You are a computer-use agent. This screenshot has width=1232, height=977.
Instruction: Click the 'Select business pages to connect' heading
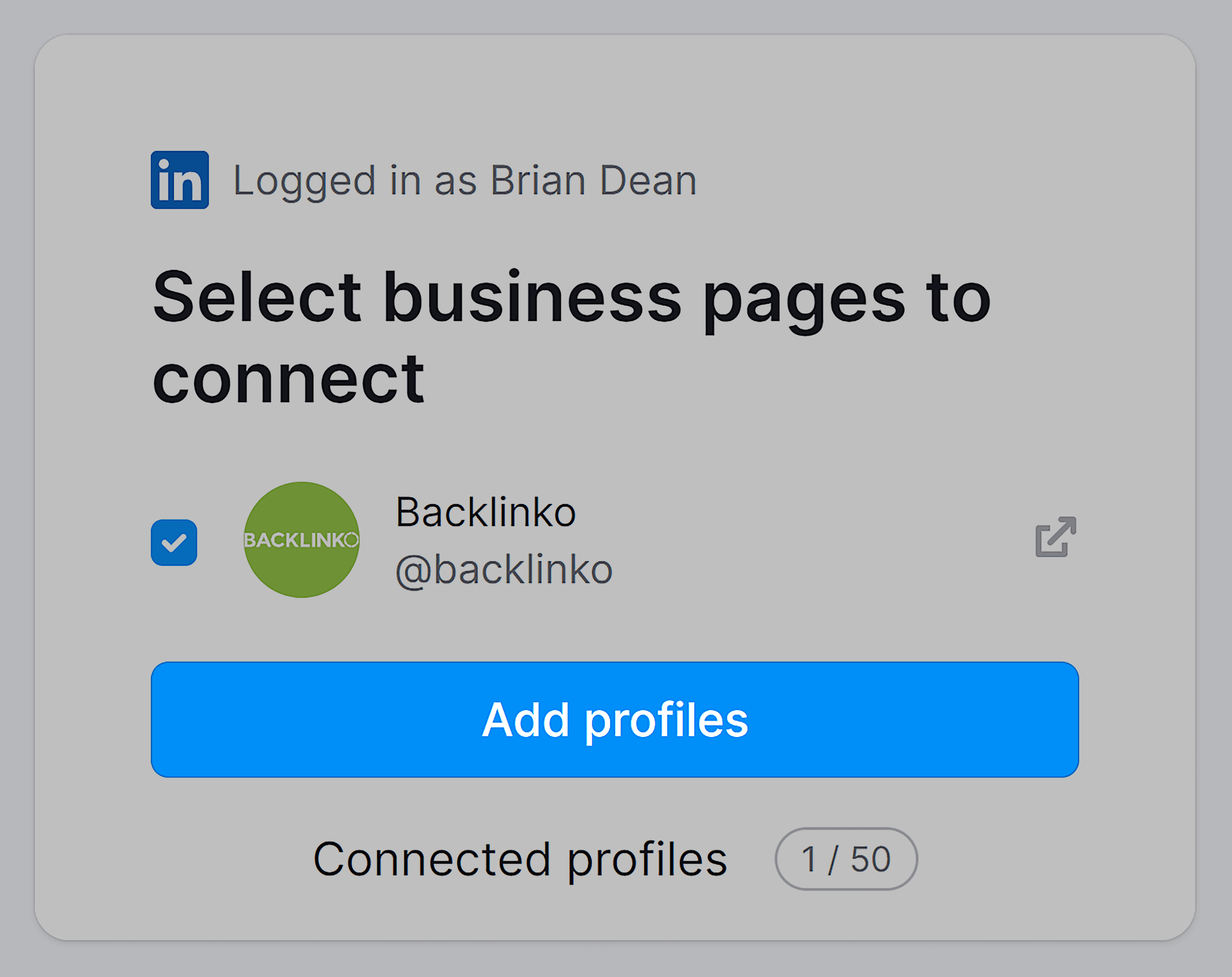(x=572, y=336)
